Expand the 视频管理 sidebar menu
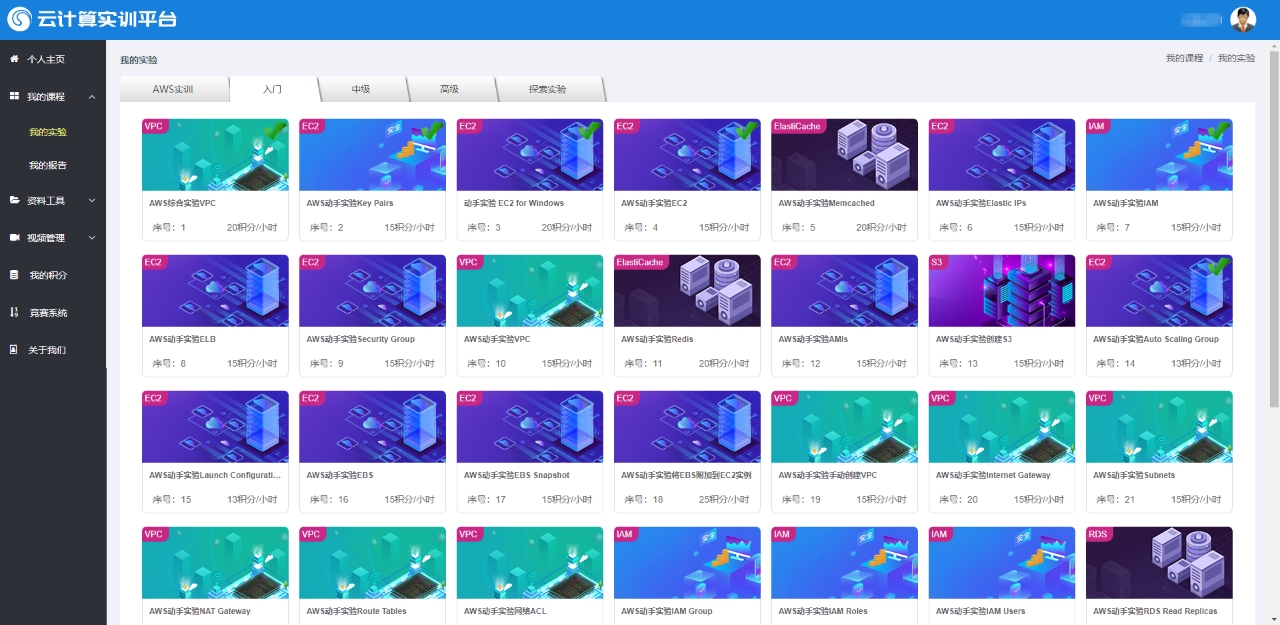Viewport: 1280px width, 625px height. pos(92,238)
